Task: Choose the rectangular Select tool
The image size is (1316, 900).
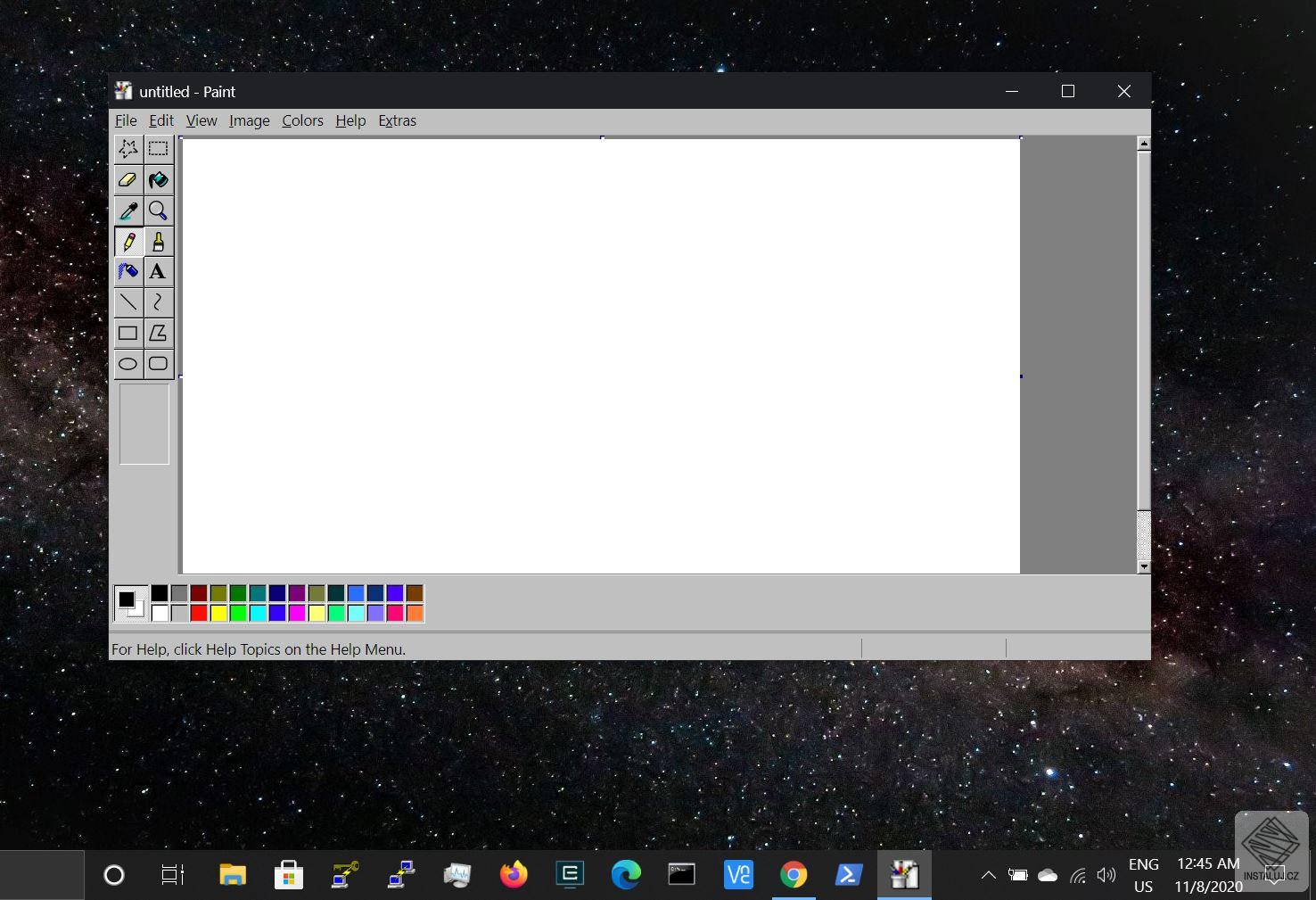Action: pyautogui.click(x=159, y=149)
